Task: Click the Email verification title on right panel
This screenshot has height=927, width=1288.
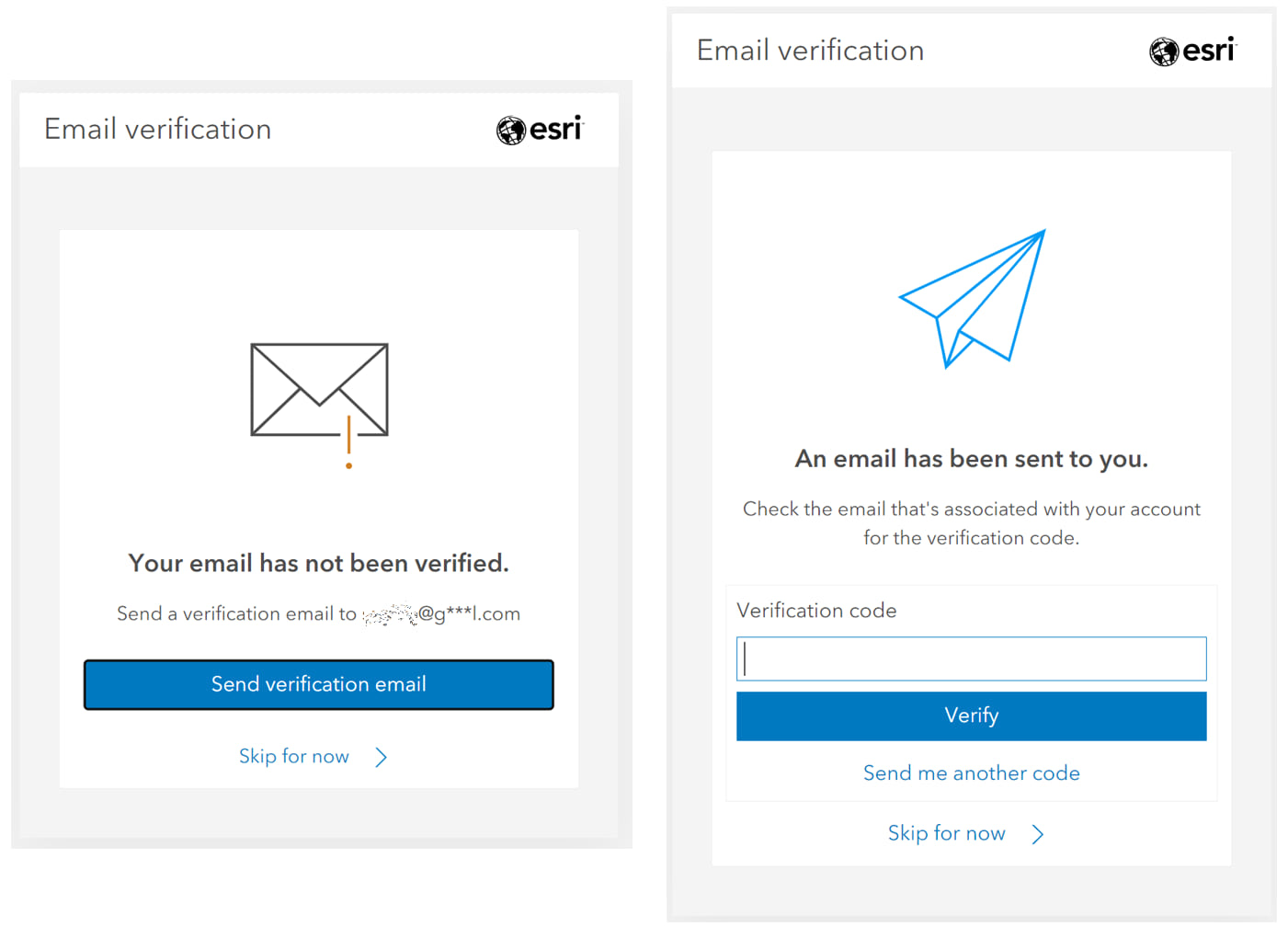Action: (810, 50)
